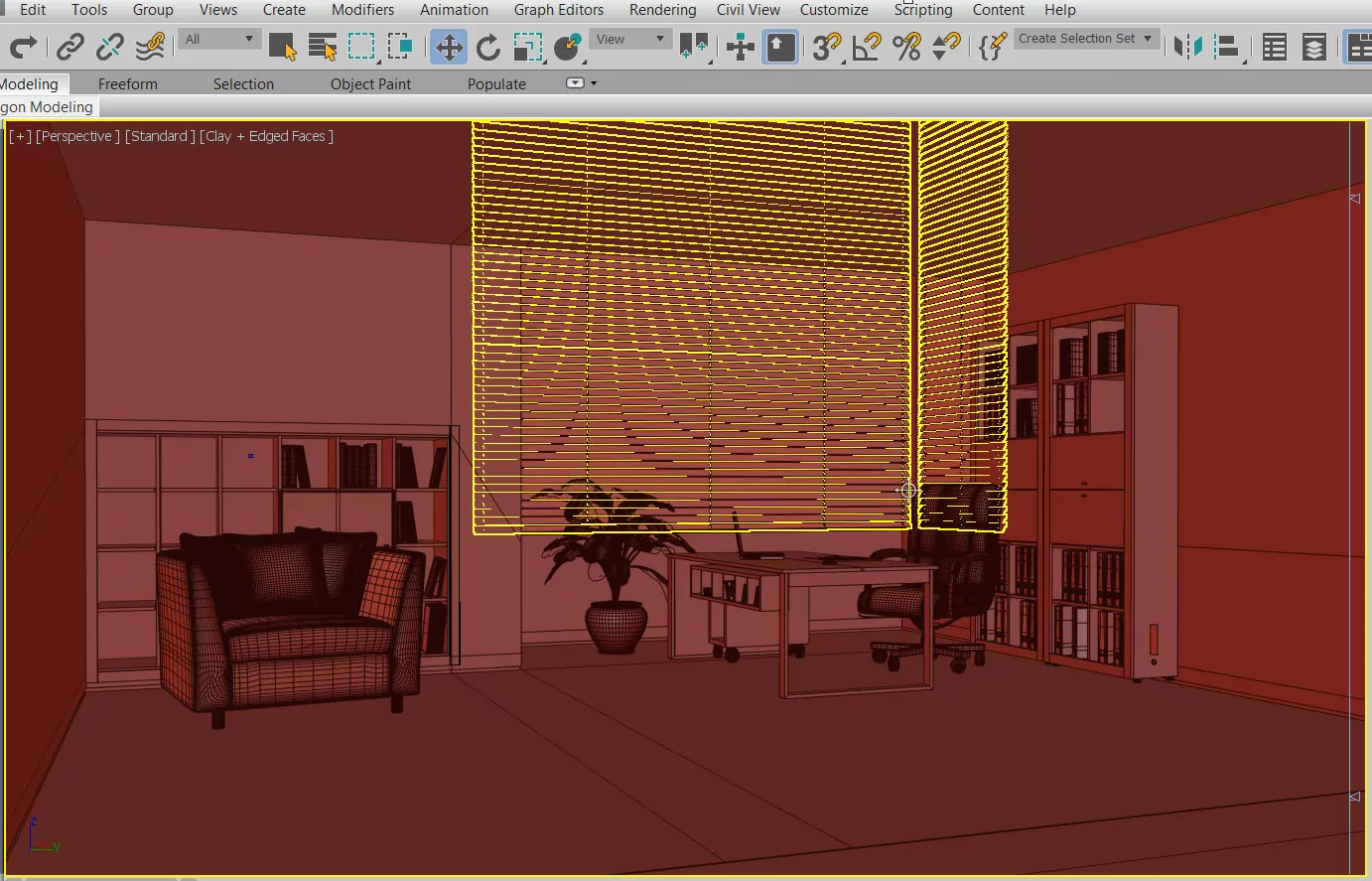
Task: Open the Select by Name dialog
Action: (x=322, y=47)
